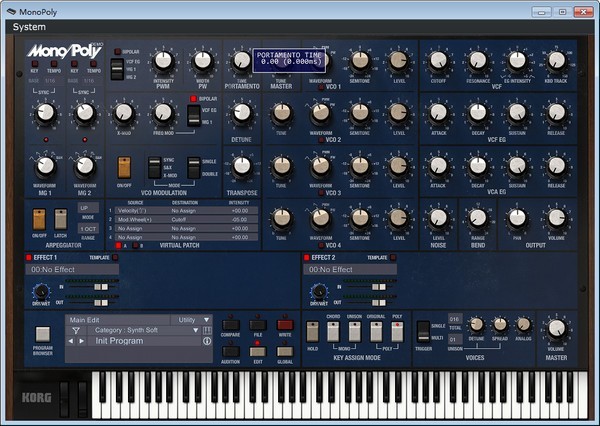
Task: Select the filter funnel icon
Action: 76,331
